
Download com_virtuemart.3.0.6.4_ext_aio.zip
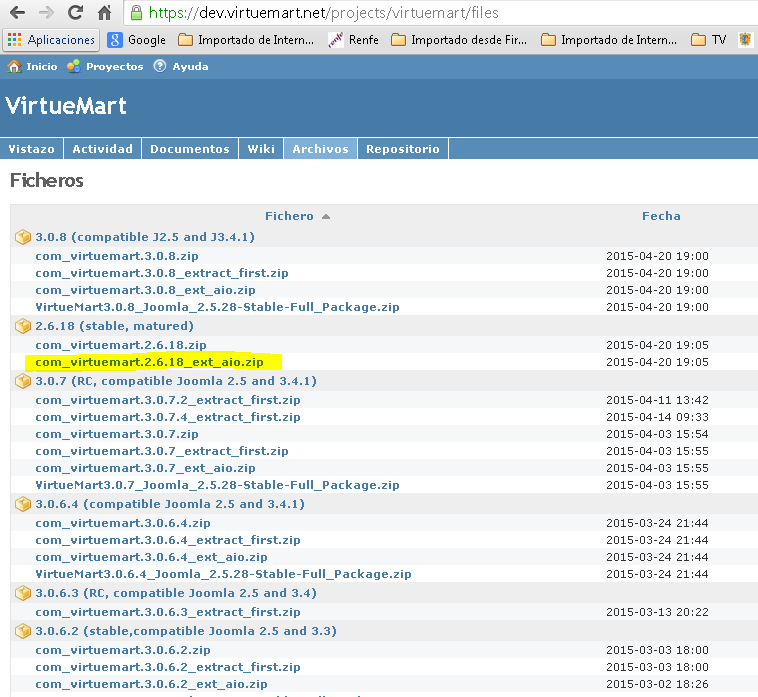click(151, 557)
